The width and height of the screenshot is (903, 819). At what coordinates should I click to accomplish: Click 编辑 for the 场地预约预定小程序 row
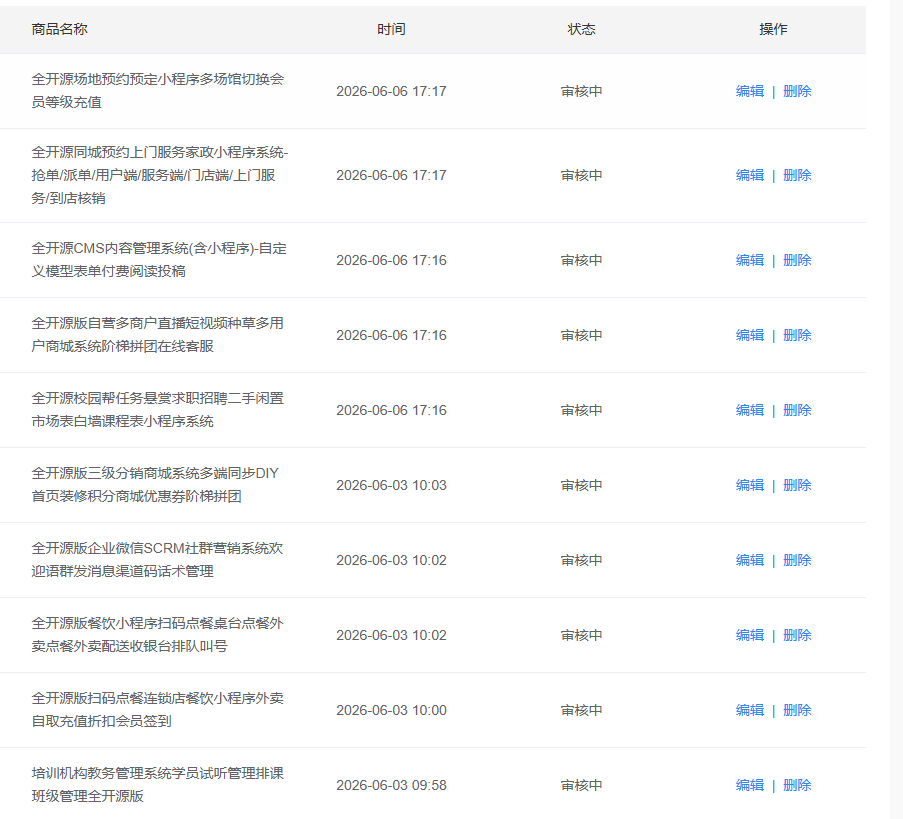(750, 91)
